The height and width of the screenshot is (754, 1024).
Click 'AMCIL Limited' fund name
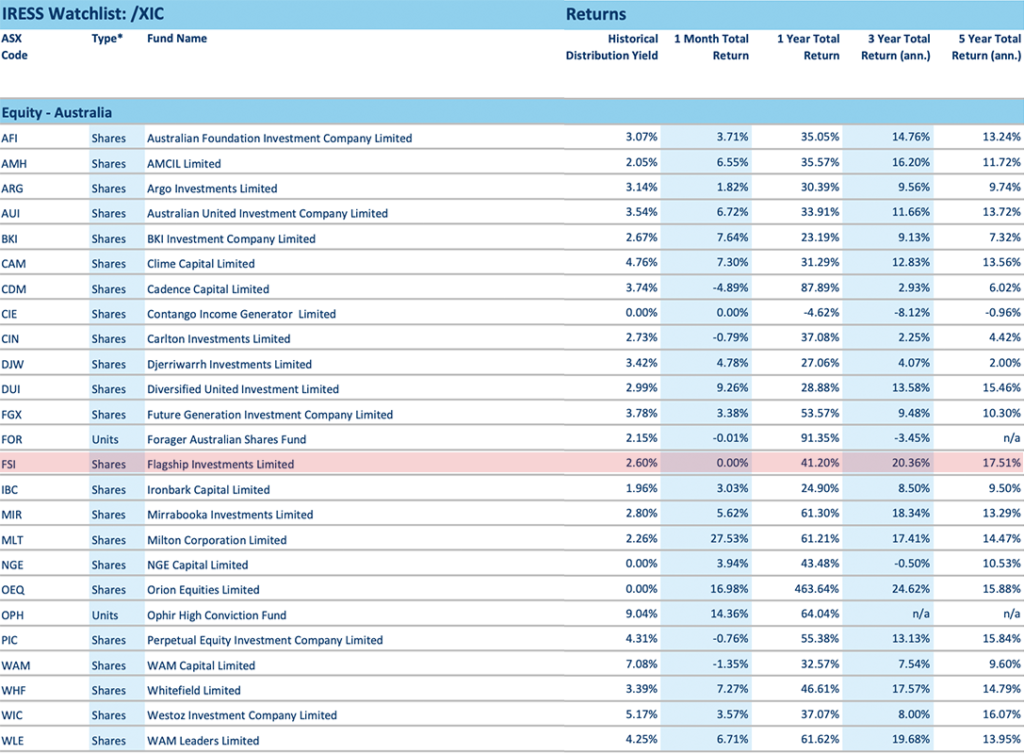(184, 164)
